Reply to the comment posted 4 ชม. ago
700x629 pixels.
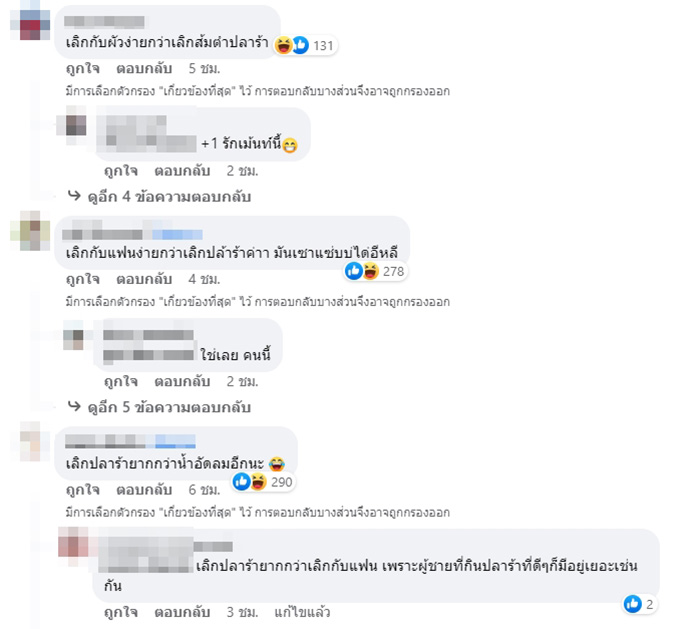(x=144, y=279)
